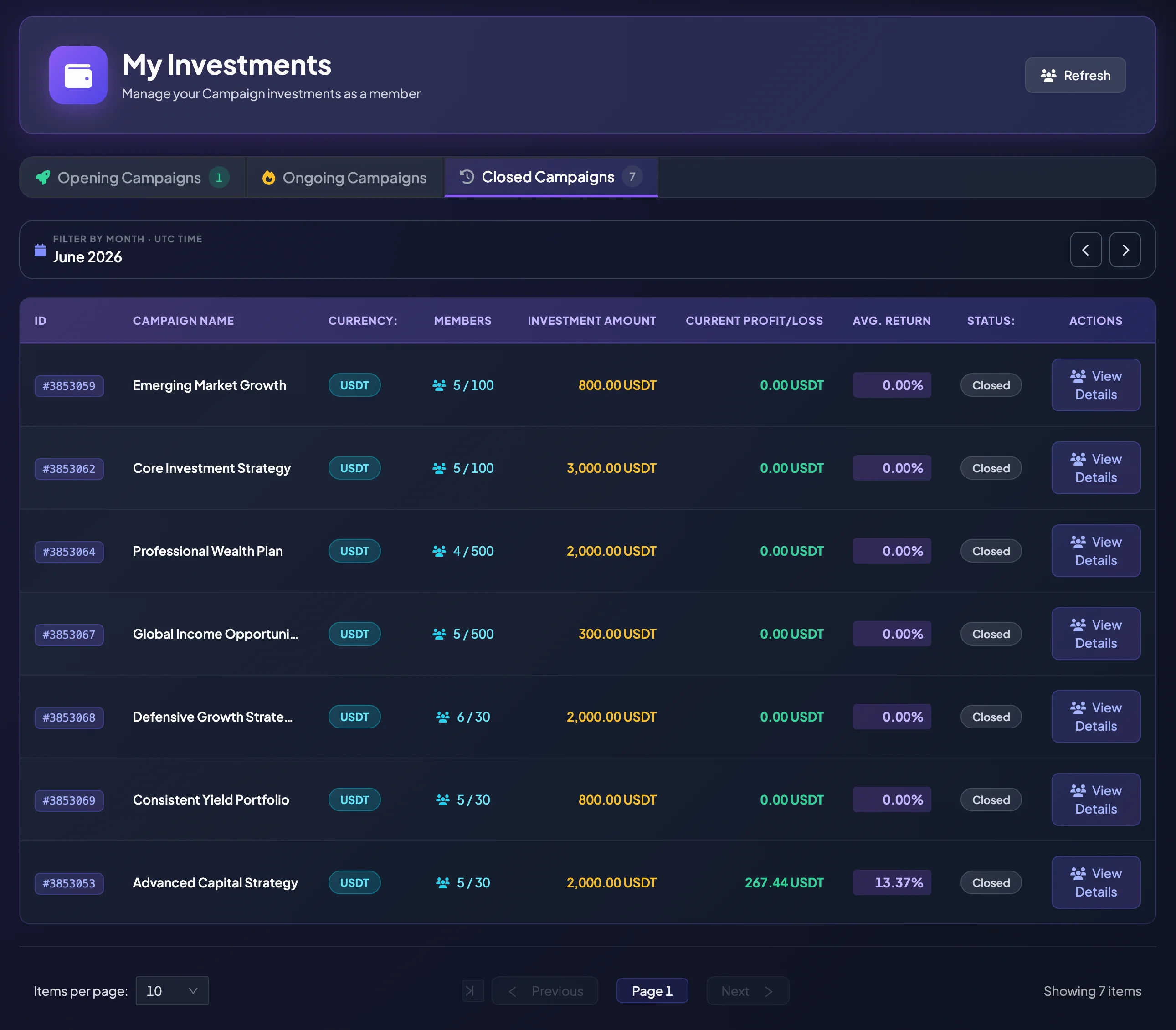Click members icon in Defensive Growth Strate… row

pos(442,717)
